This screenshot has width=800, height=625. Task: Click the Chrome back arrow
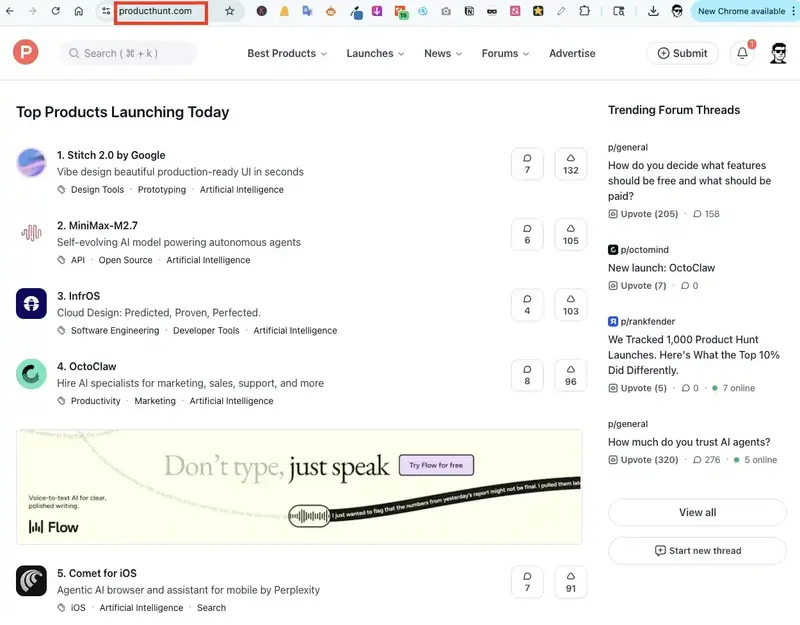click(x=10, y=11)
